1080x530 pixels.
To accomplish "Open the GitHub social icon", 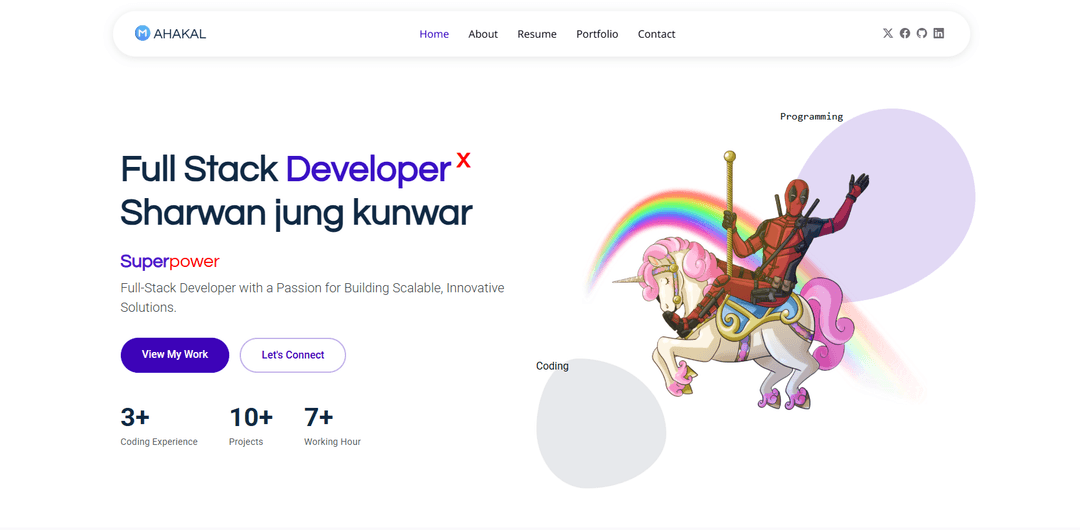I will tap(922, 33).
